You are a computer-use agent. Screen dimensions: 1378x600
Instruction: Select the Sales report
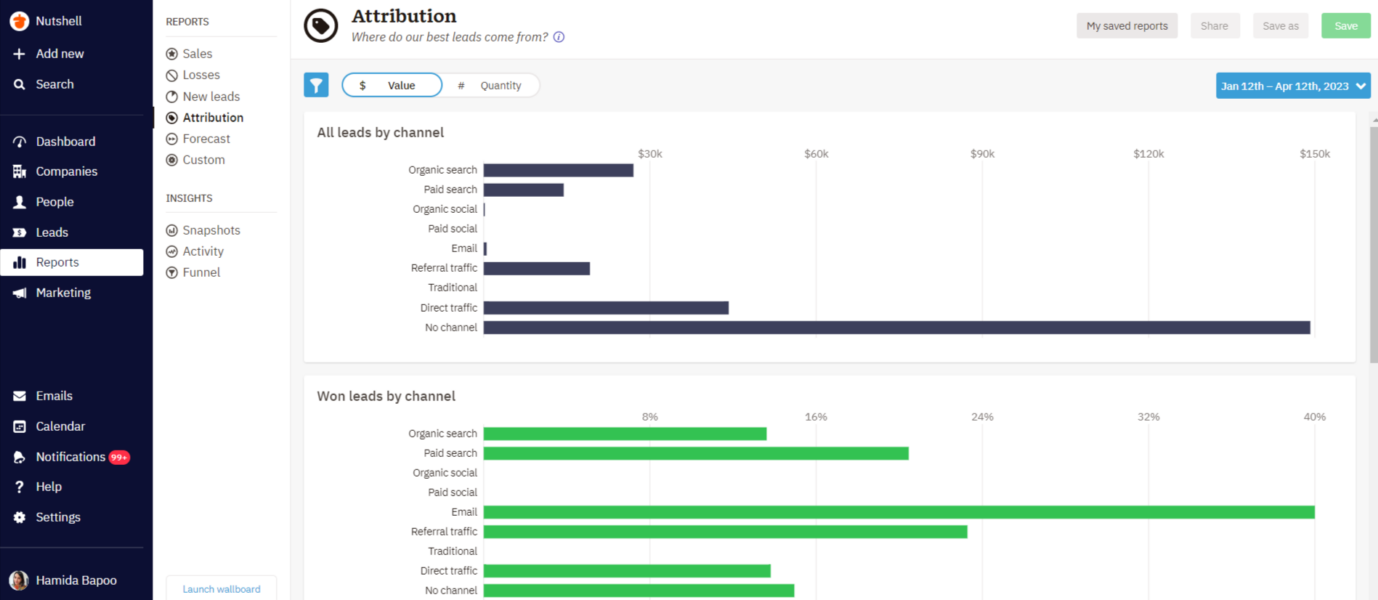tap(196, 53)
